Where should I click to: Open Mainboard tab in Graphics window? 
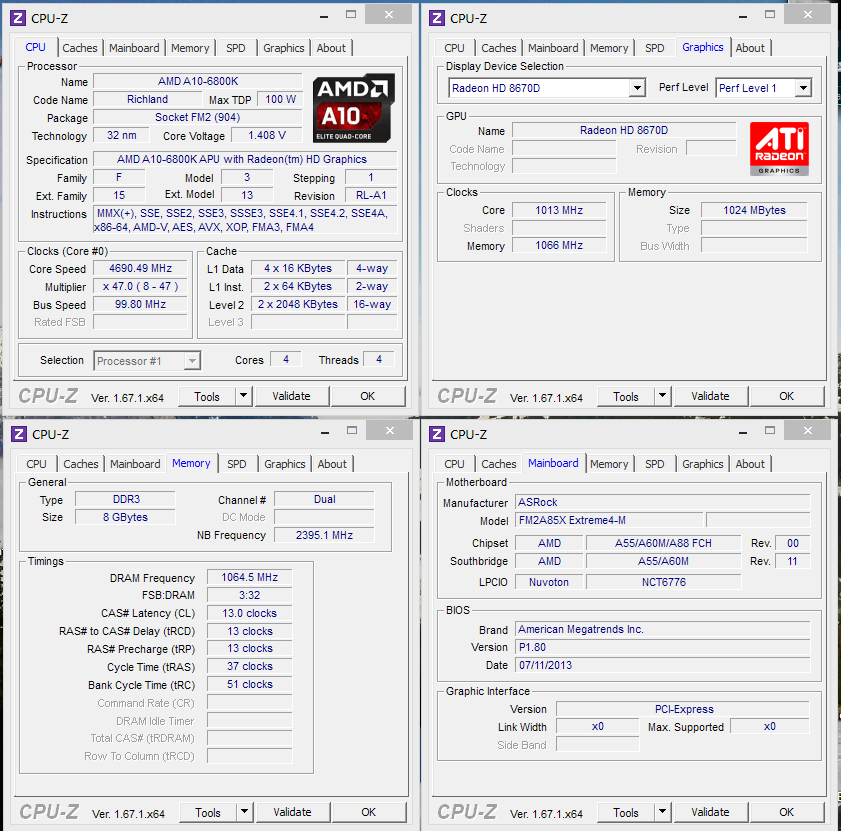[553, 48]
